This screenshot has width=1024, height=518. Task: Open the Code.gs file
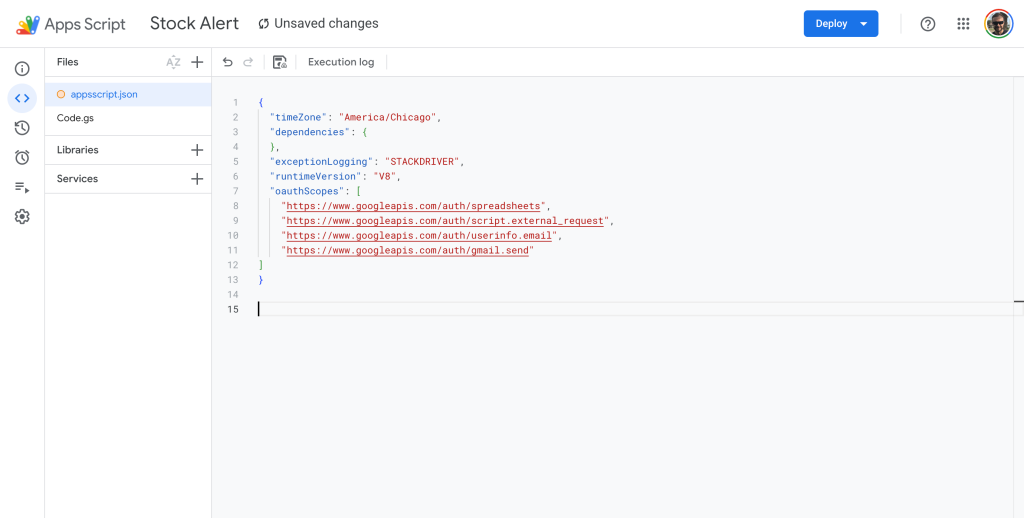(75, 118)
